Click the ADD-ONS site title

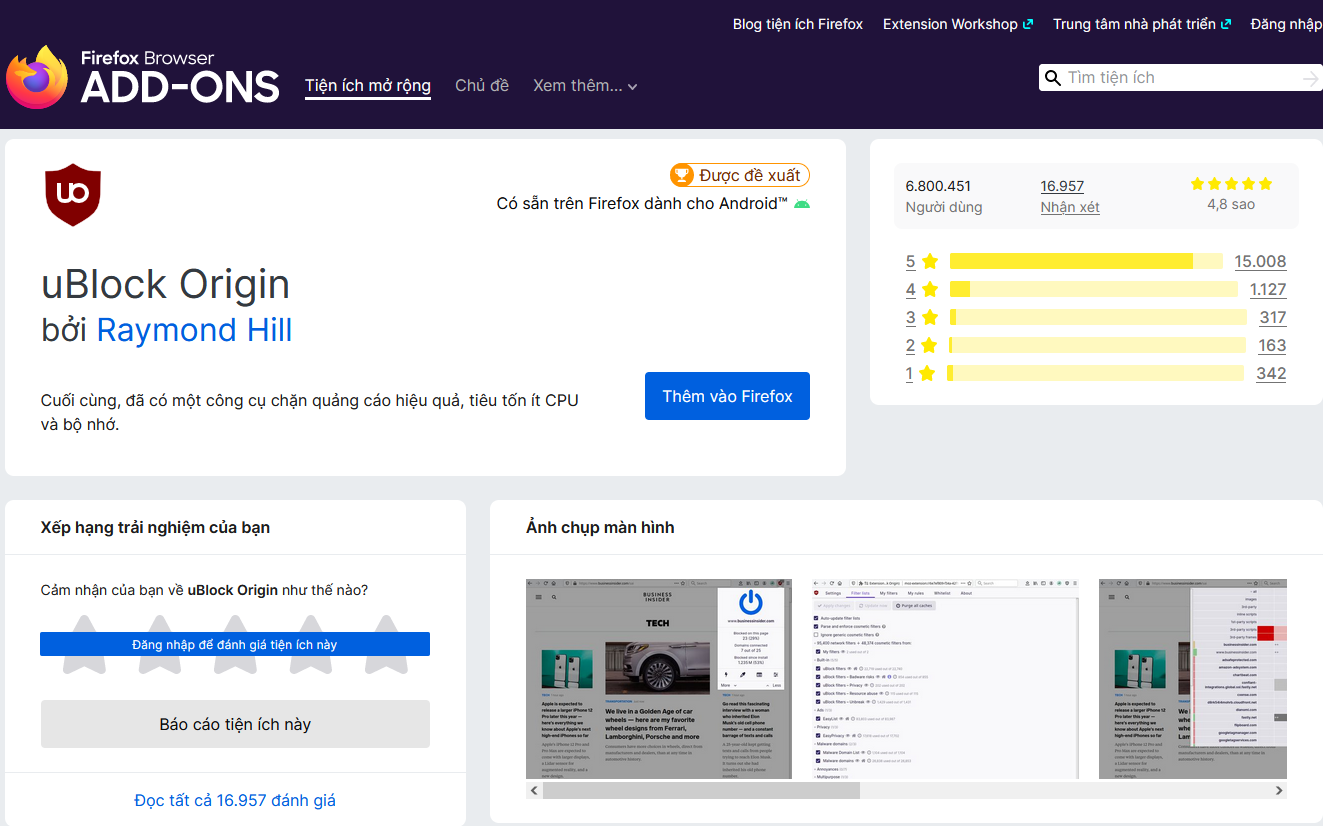click(180, 88)
